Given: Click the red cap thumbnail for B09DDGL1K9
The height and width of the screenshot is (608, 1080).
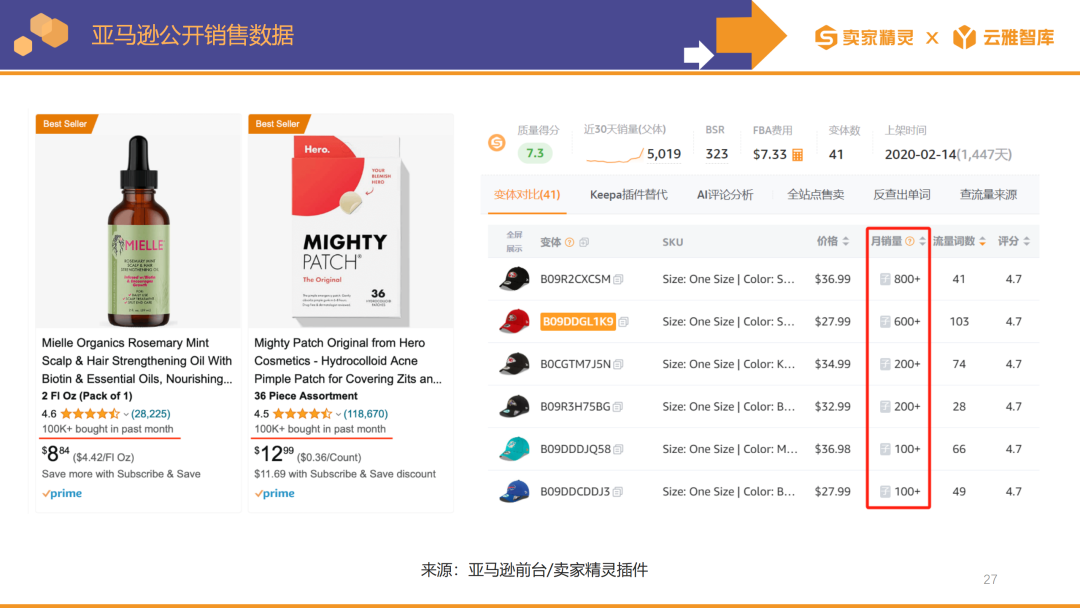Looking at the screenshot, I should [x=514, y=322].
